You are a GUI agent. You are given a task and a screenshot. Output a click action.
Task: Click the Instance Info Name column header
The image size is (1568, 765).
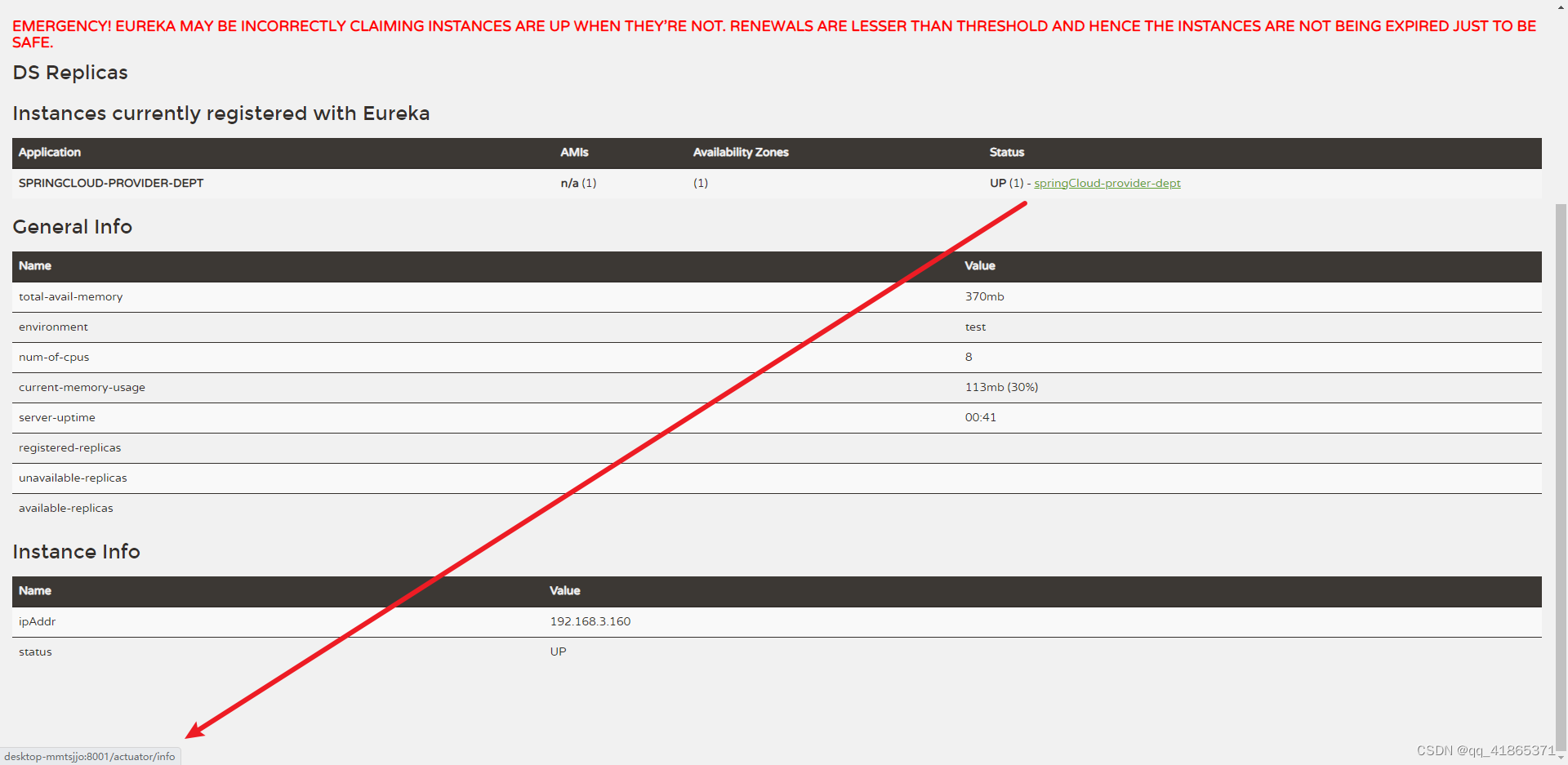(35, 591)
